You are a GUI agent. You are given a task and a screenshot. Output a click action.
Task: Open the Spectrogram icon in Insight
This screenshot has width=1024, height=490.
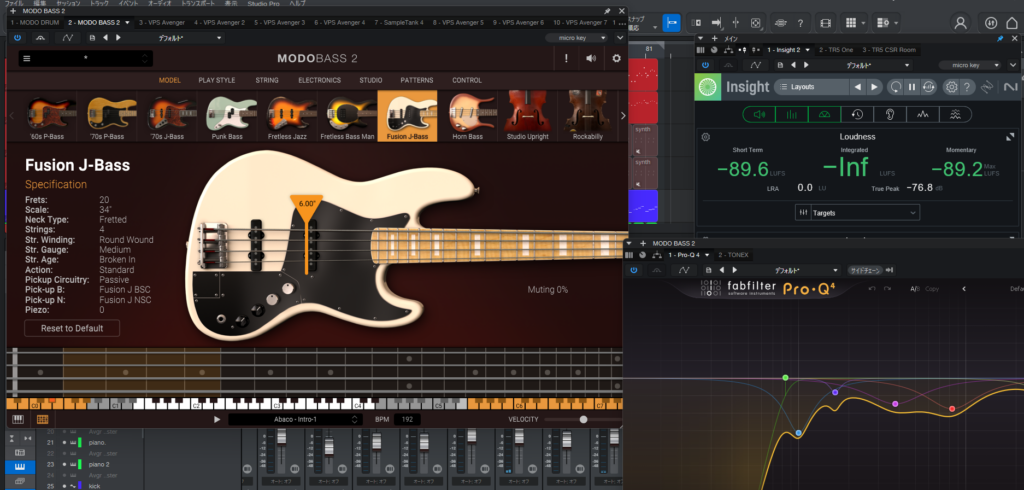pos(955,114)
